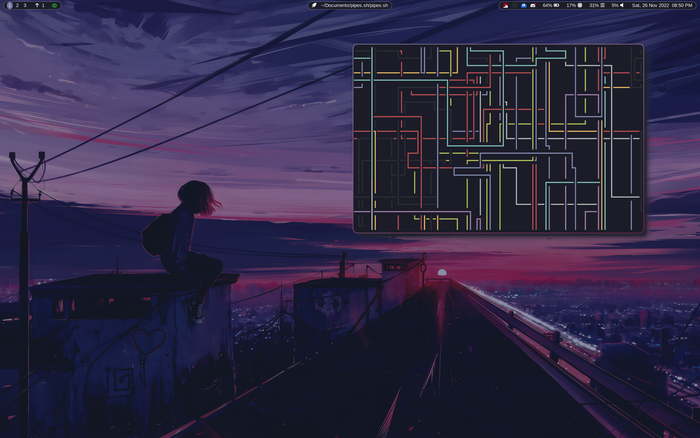Click the 08:50 PM clock
The height and width of the screenshot is (438, 700).
[x=684, y=5]
